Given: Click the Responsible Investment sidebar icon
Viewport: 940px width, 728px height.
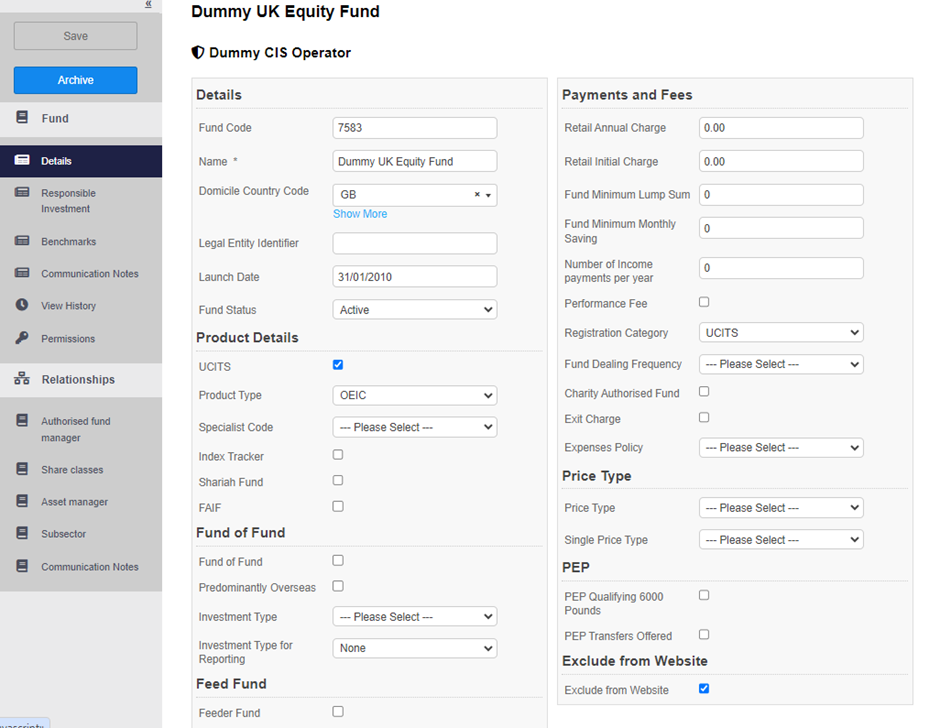Looking at the screenshot, I should coord(22,193).
